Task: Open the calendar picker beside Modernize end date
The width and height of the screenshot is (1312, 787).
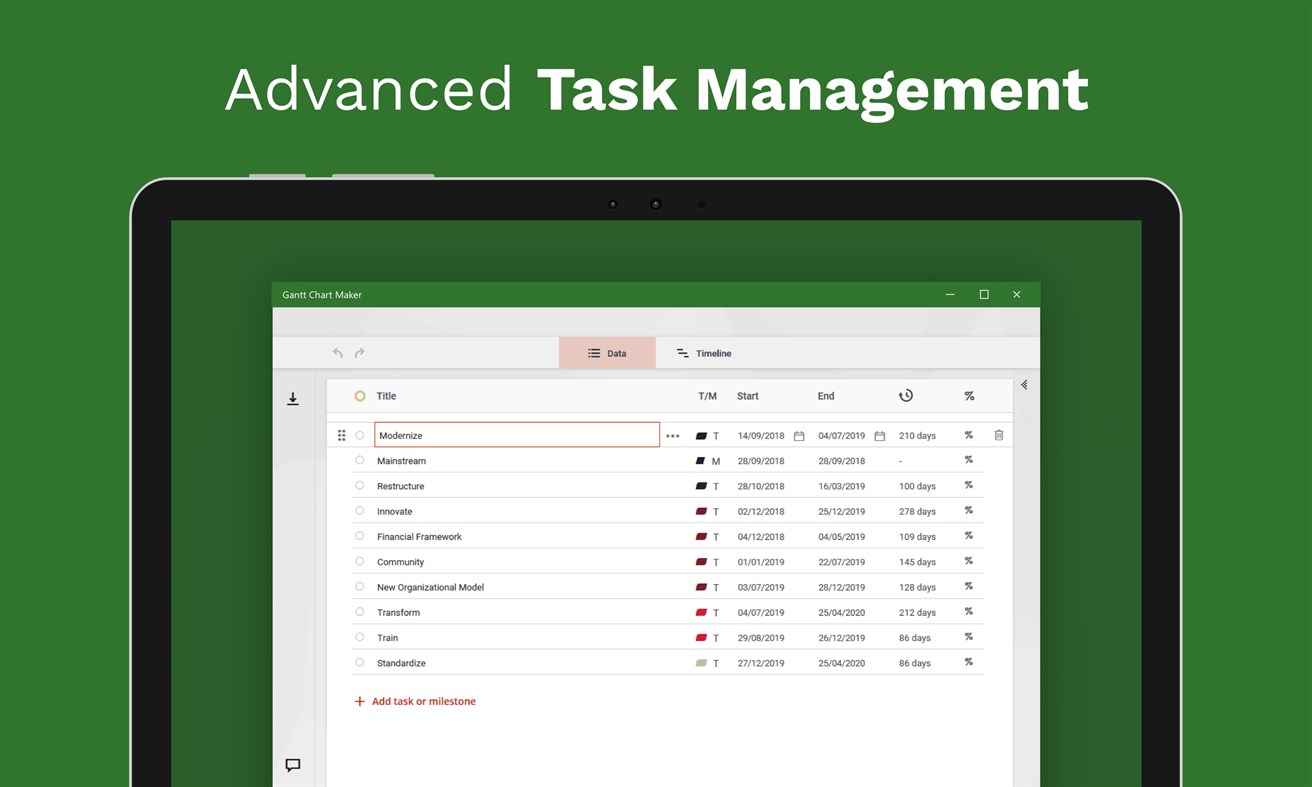Action: (x=879, y=435)
